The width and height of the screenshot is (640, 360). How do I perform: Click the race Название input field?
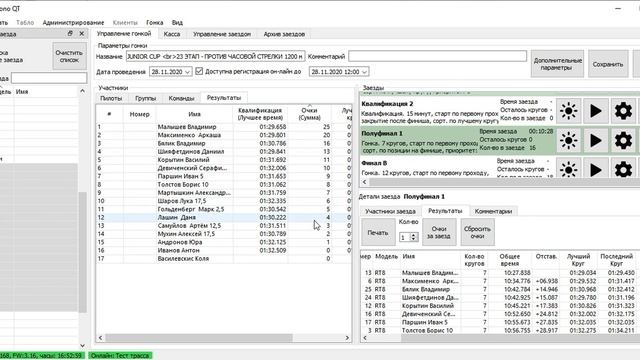pos(215,56)
